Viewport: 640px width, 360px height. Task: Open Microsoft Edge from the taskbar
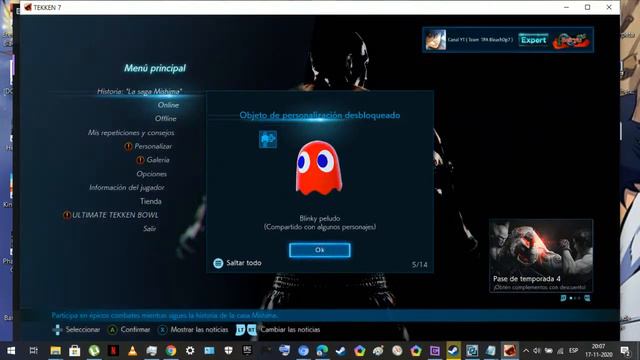(x=322, y=351)
